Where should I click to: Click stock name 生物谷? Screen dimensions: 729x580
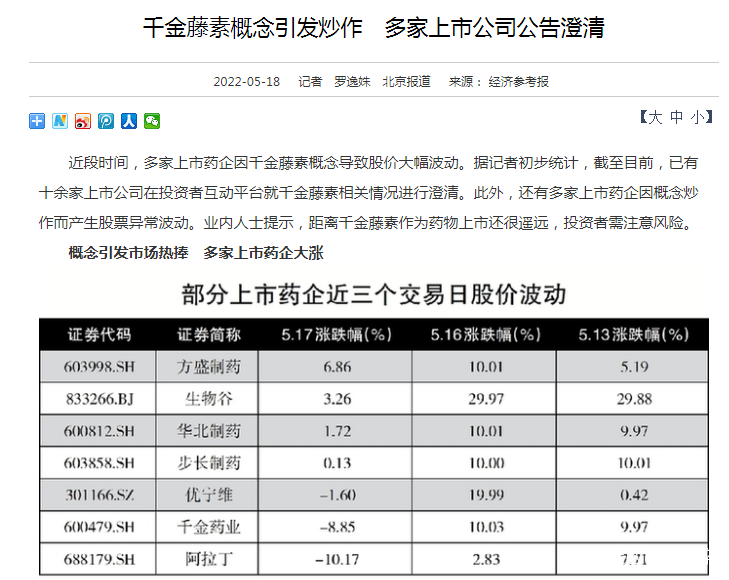(209, 399)
